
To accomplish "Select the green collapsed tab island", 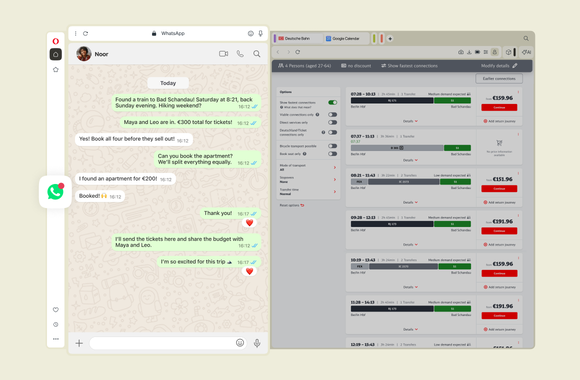I will click(x=374, y=38).
